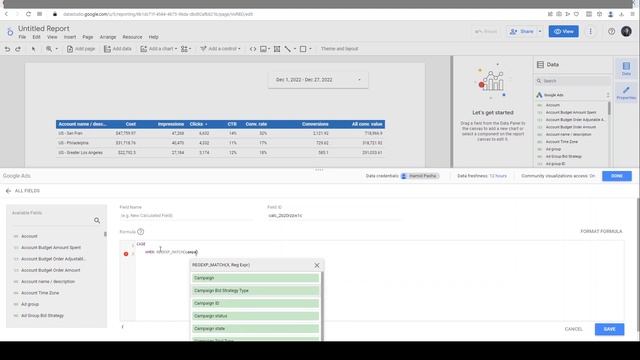Click the undo arrow icon

coord(7,49)
